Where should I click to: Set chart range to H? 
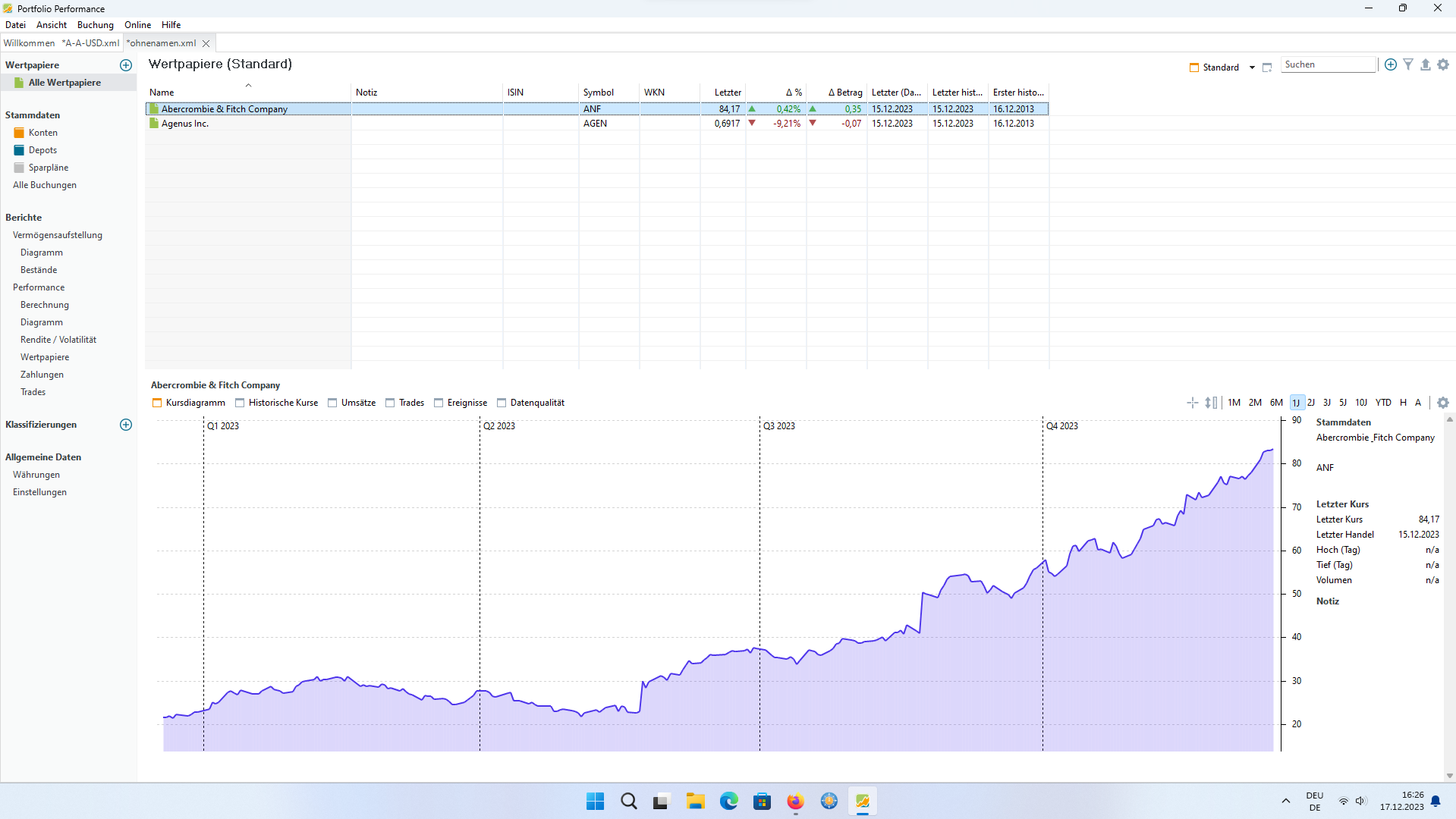(1403, 403)
